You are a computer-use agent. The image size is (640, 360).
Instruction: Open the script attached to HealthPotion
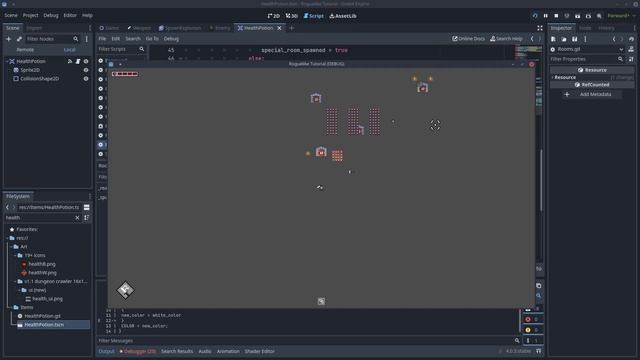tap(78, 61)
